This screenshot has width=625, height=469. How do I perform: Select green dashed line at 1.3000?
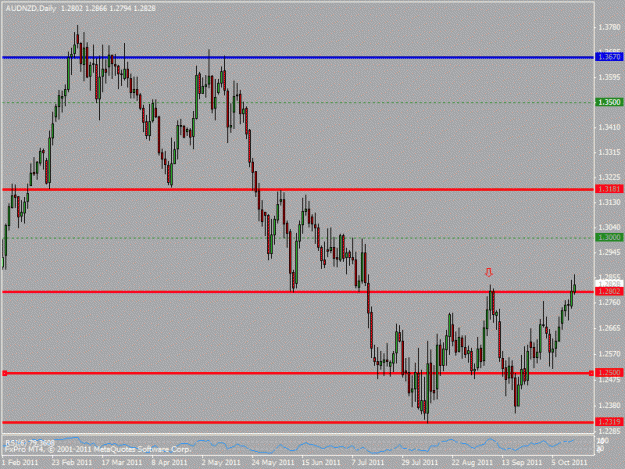click(298, 238)
